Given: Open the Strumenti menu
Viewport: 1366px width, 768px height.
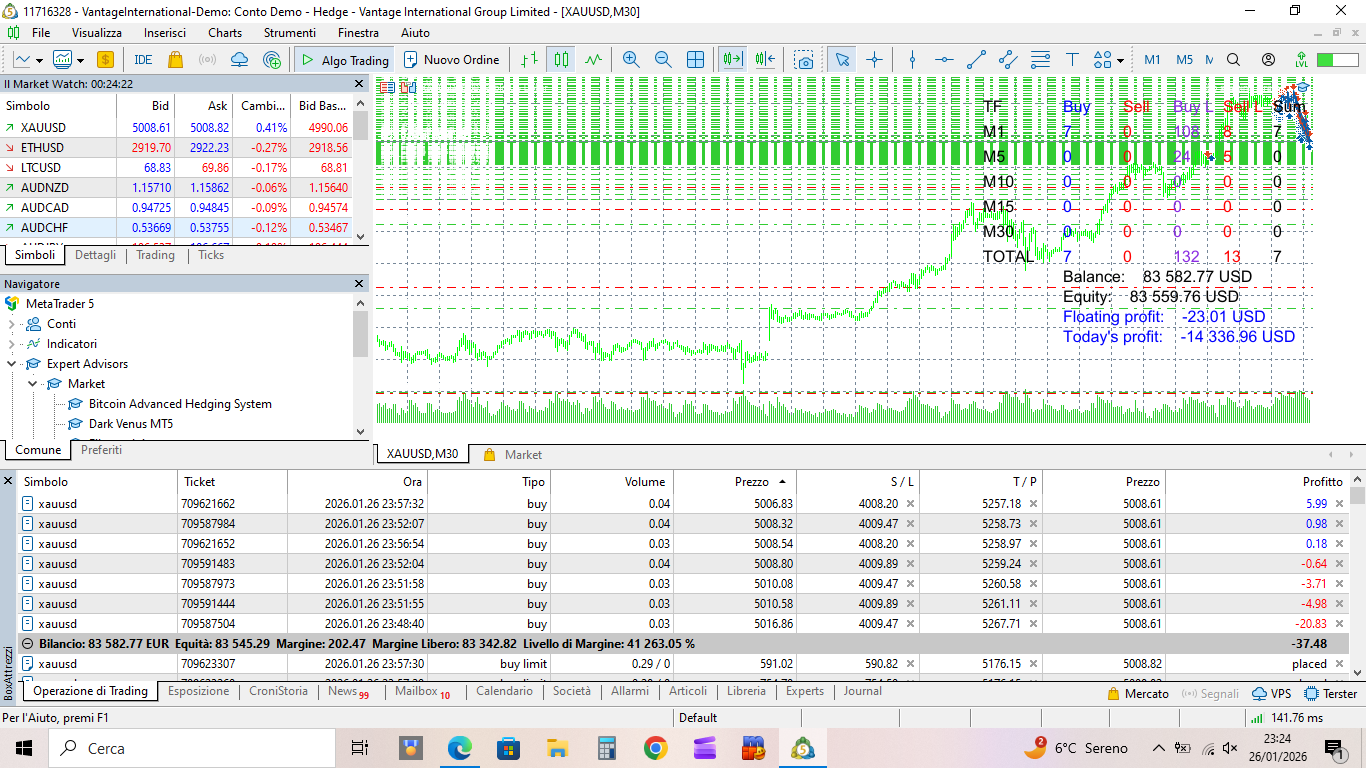Looking at the screenshot, I should (289, 33).
